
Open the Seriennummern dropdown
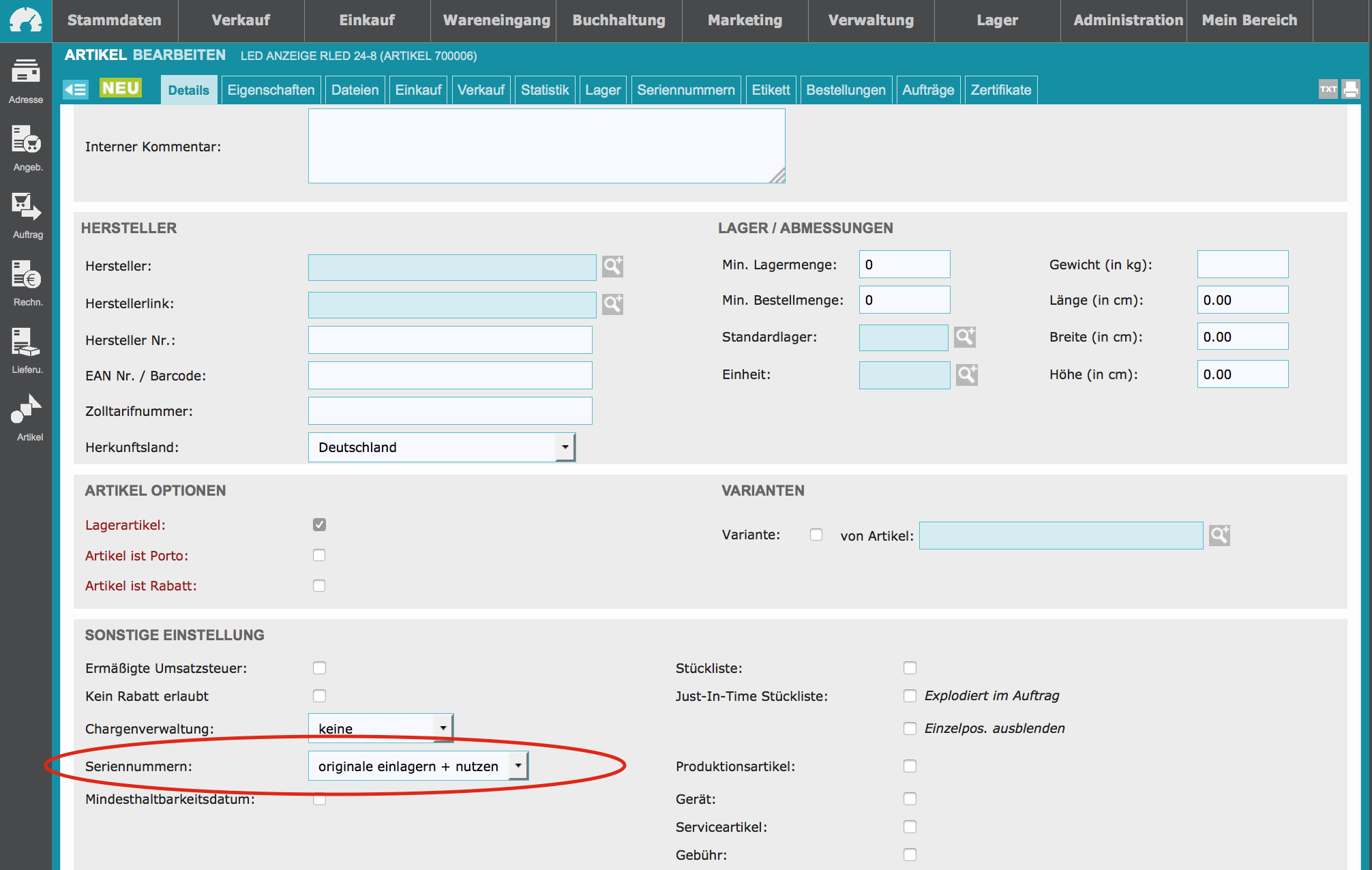click(x=418, y=766)
